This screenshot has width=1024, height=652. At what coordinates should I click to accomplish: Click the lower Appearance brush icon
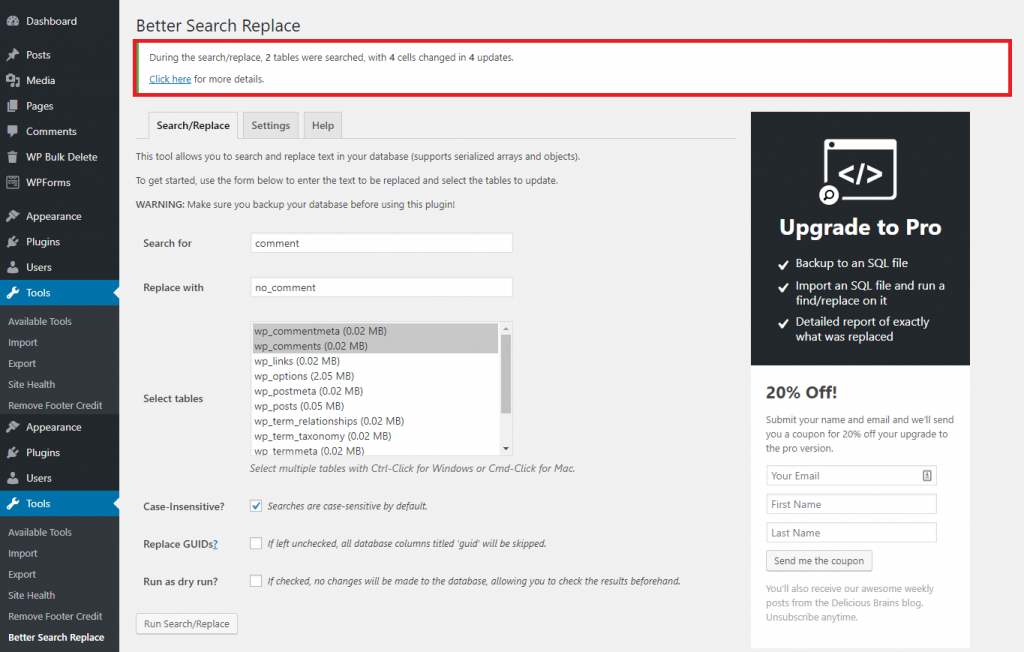(12, 427)
